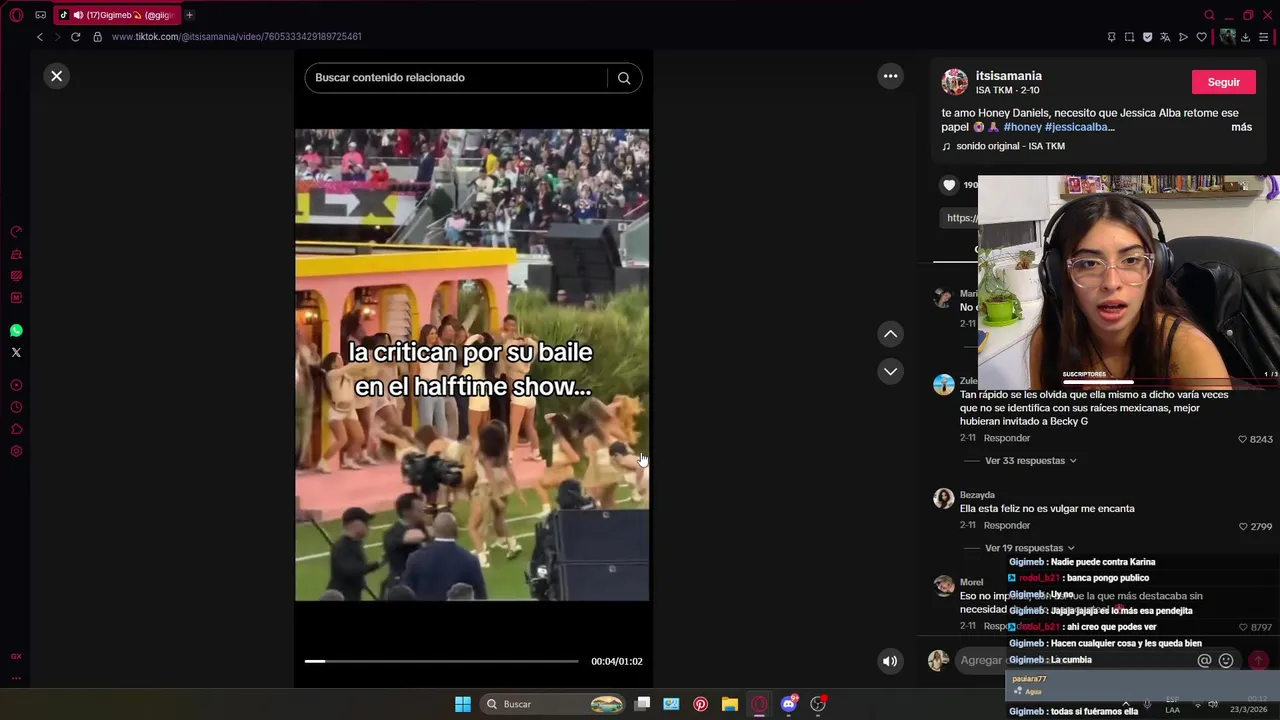The height and width of the screenshot is (720, 1280).
Task: Click the send-flow arrow icon
Action: pyautogui.click(x=1183, y=37)
